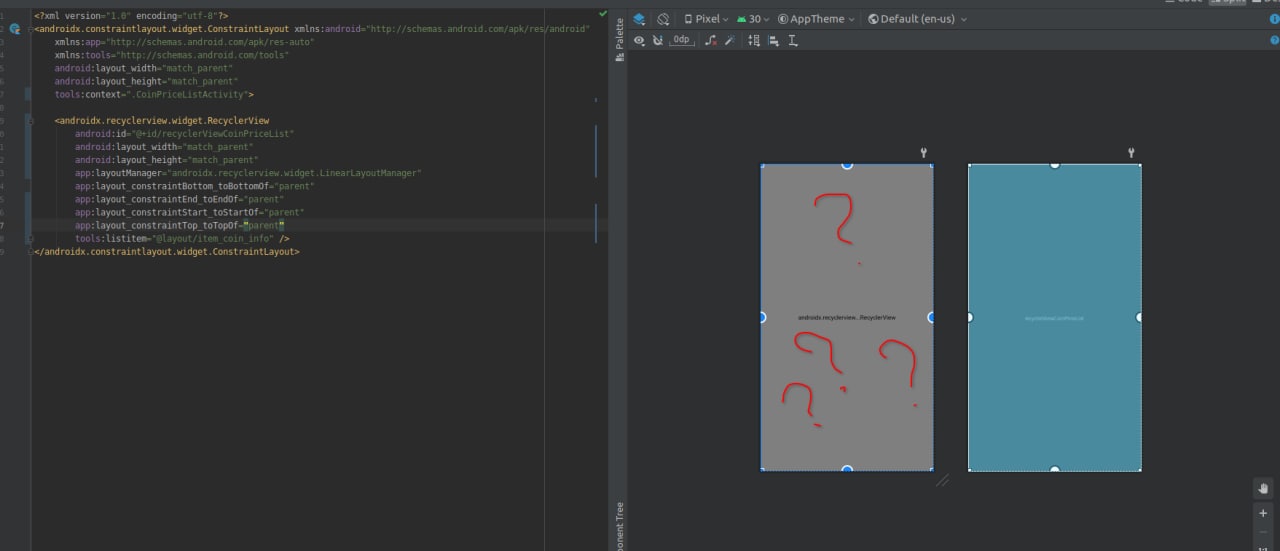Open the Default (en-us) locale dropdown
The width and height of the screenshot is (1280, 551).
[917, 19]
